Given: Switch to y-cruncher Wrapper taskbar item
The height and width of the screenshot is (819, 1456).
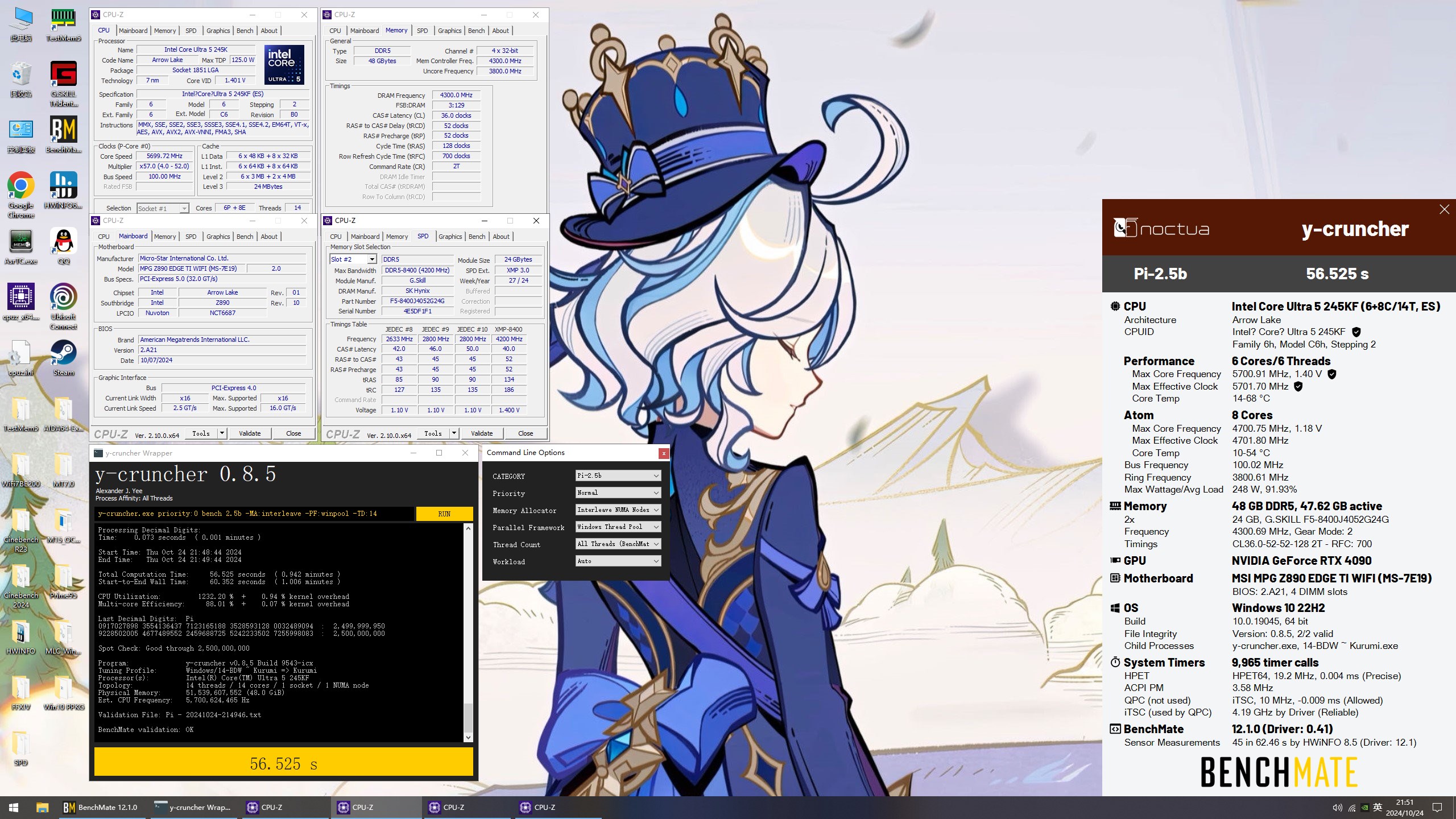Looking at the screenshot, I should coord(193,807).
